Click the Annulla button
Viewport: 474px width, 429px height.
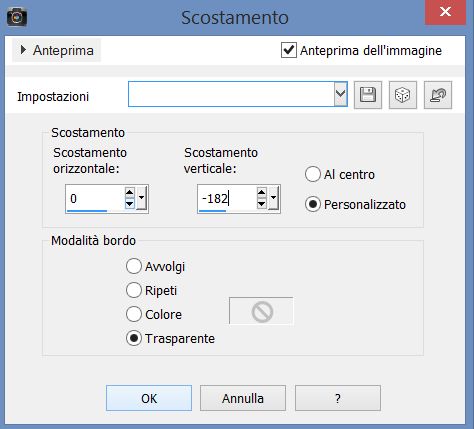(x=243, y=398)
